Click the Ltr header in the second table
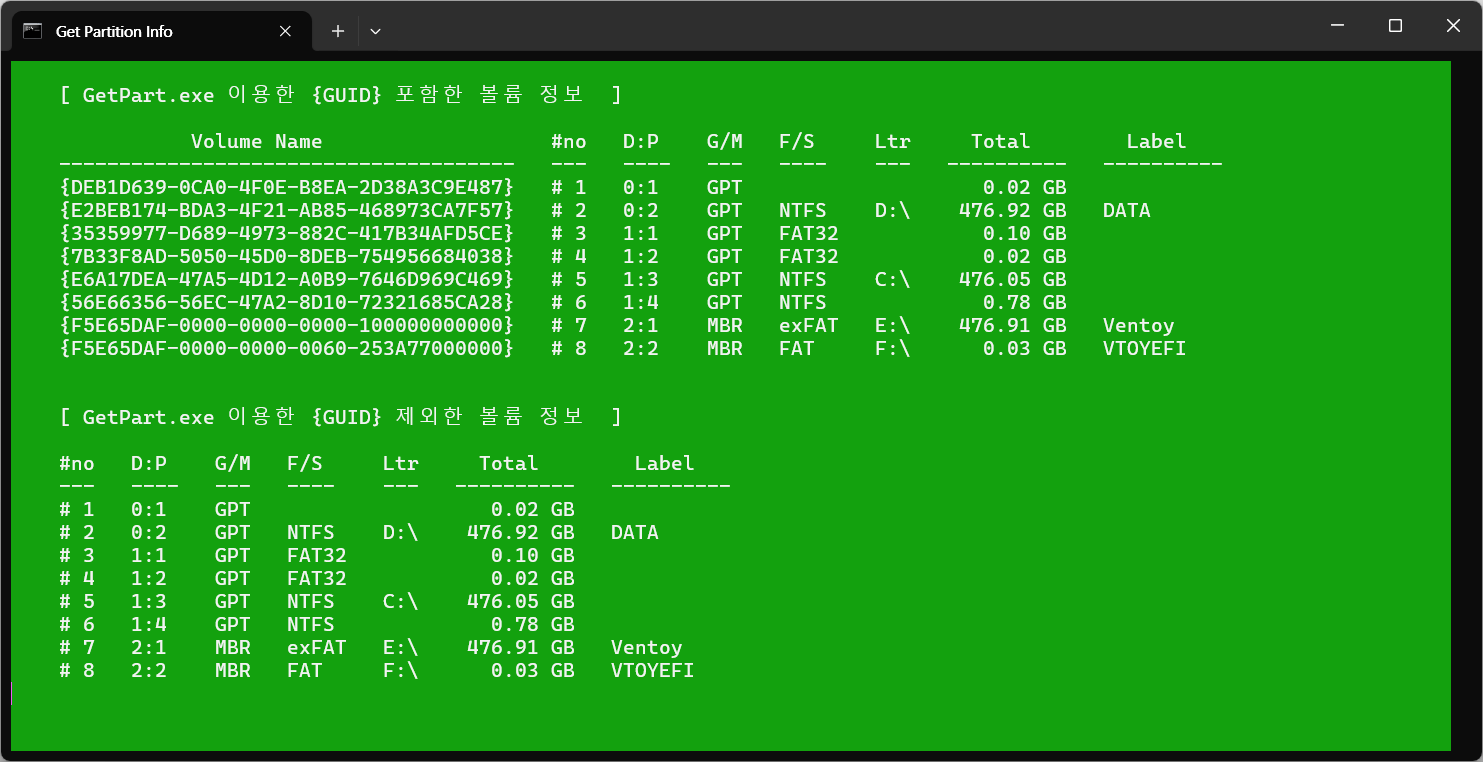The image size is (1483, 762). pos(401,463)
